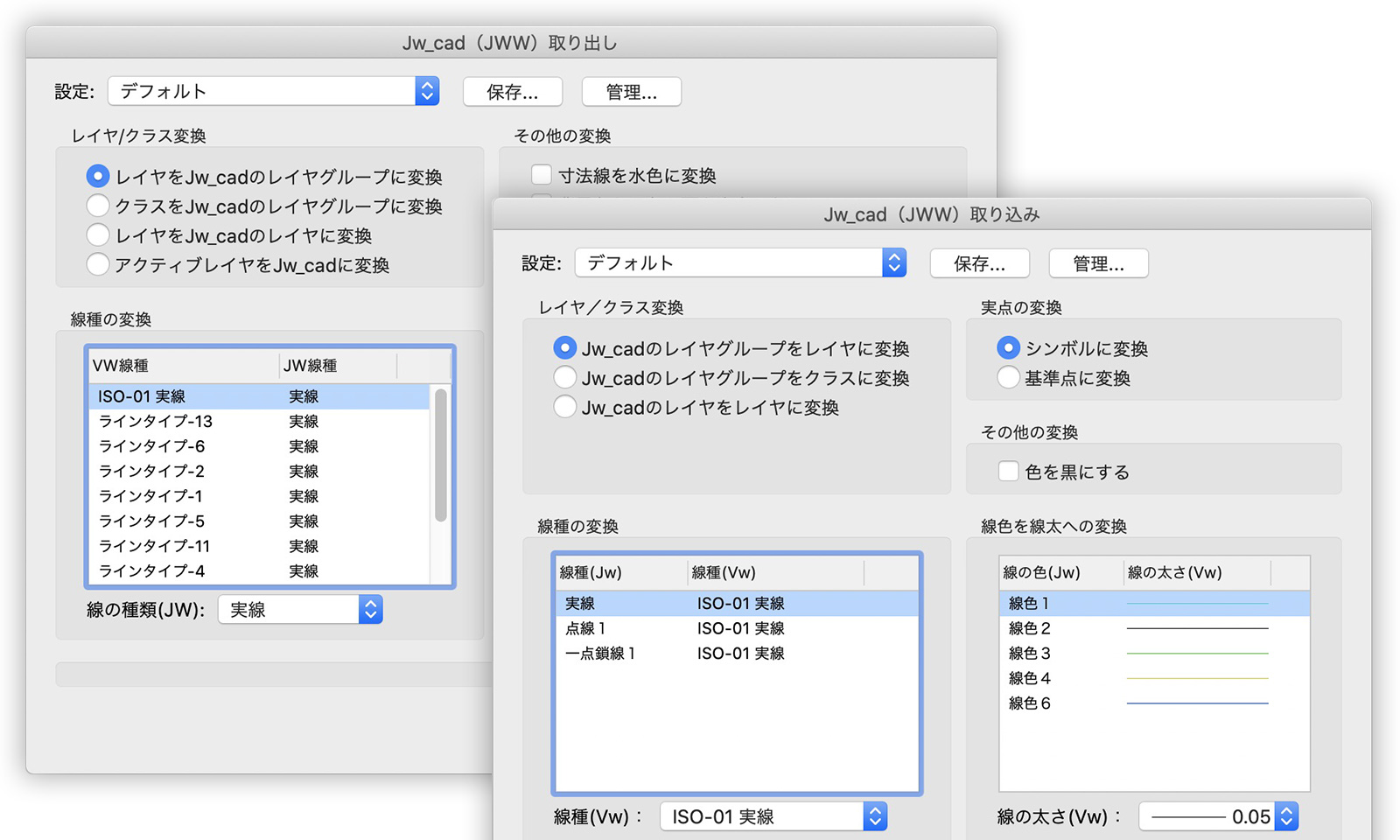Open 線種(Vw) dropdown showing ISO-01 実線
This screenshot has width=1400, height=840.
[773, 816]
